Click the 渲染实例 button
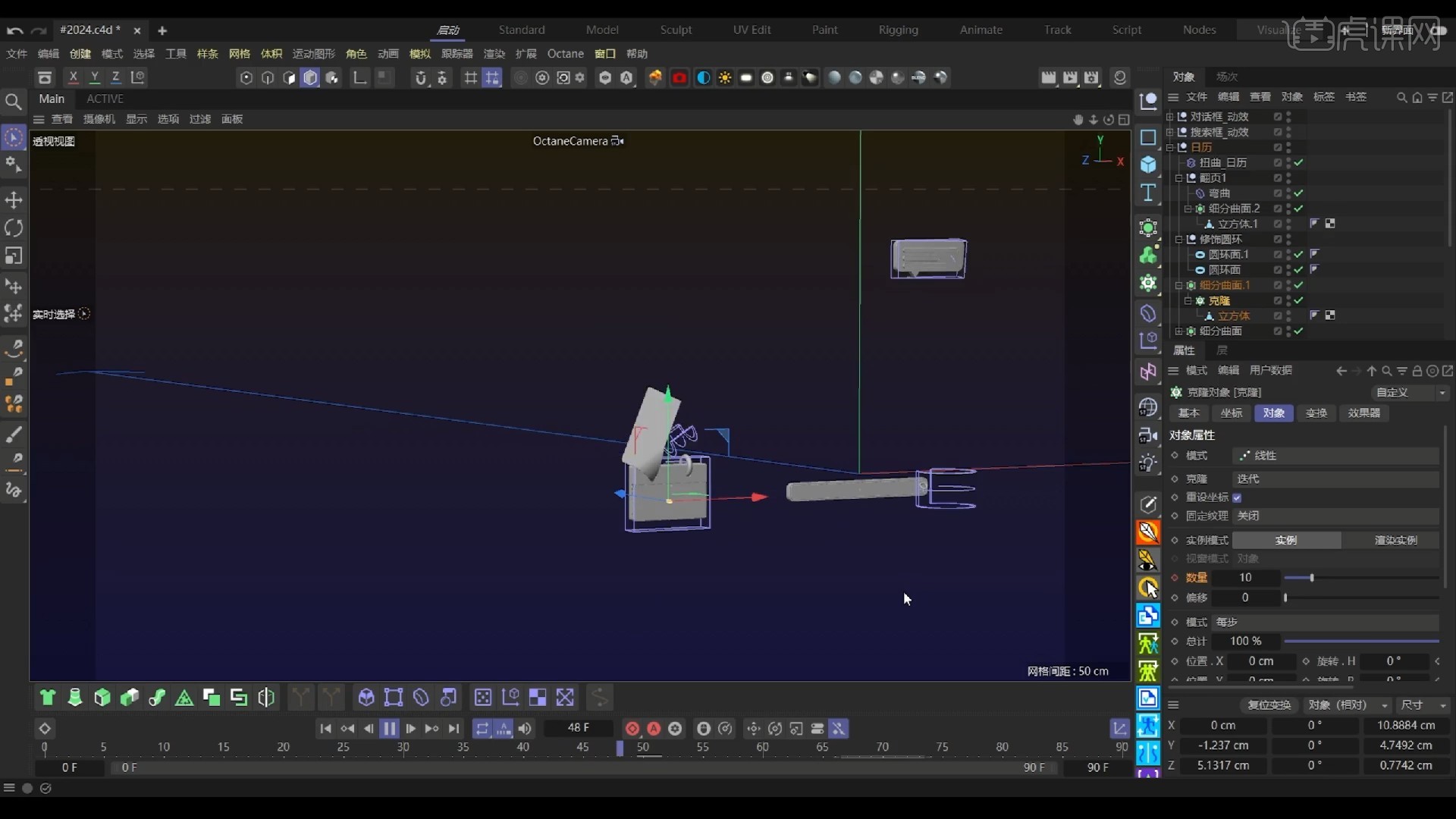Screen dimensions: 1456x819 pyautogui.click(x=1395, y=541)
